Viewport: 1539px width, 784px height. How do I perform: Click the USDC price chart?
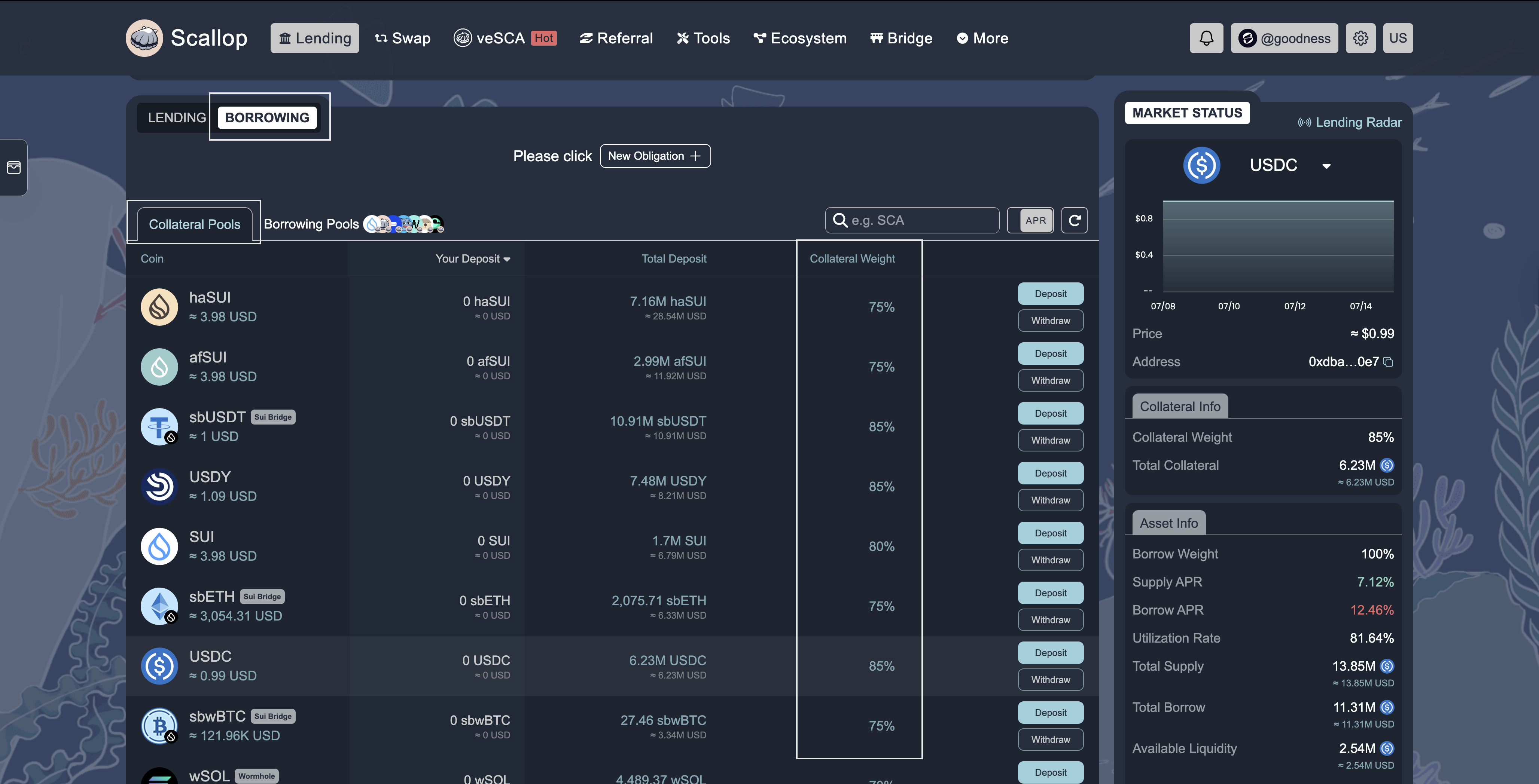point(1278,246)
